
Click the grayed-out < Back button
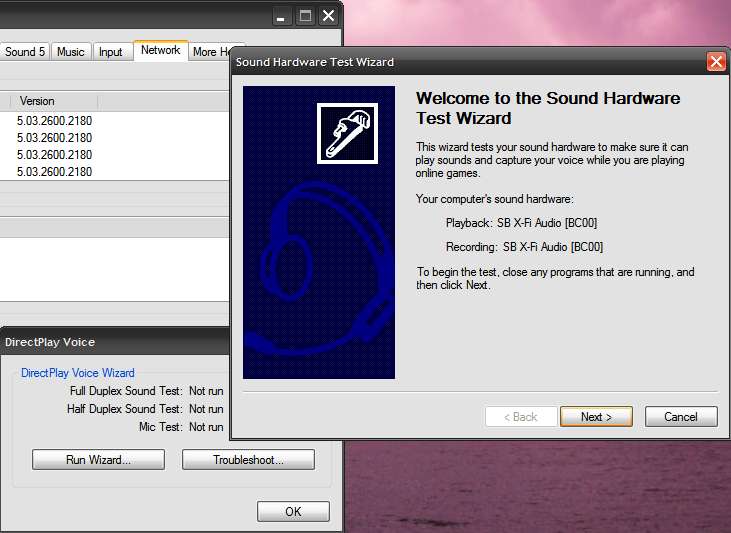pyautogui.click(x=520, y=417)
